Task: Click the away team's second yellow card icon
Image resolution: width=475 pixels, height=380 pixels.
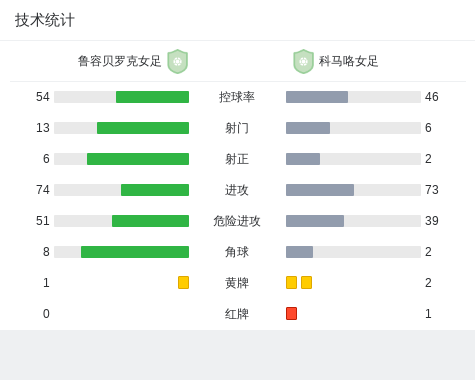Action: pos(306,282)
